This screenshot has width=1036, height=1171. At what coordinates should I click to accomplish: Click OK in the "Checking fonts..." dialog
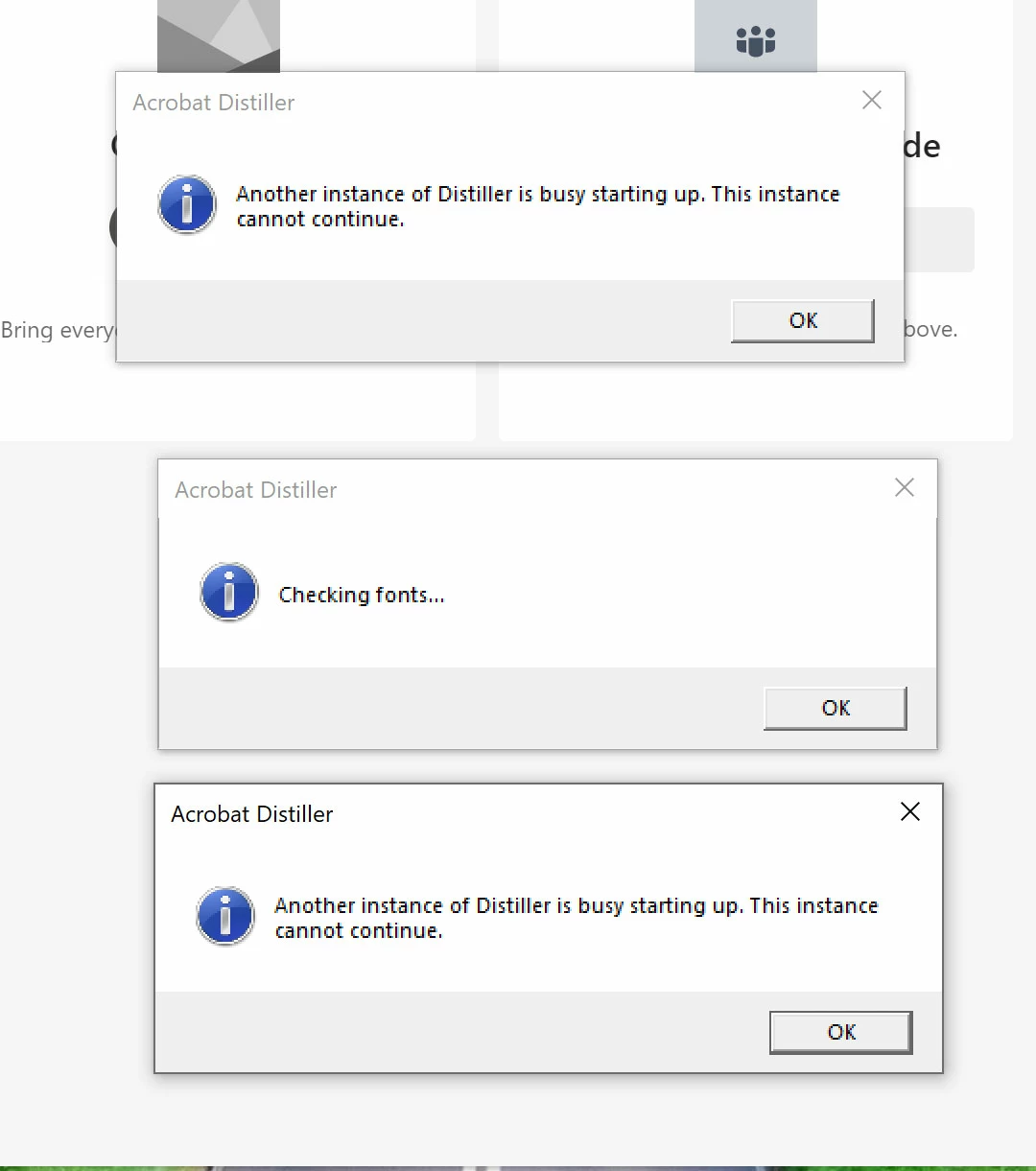tap(836, 708)
